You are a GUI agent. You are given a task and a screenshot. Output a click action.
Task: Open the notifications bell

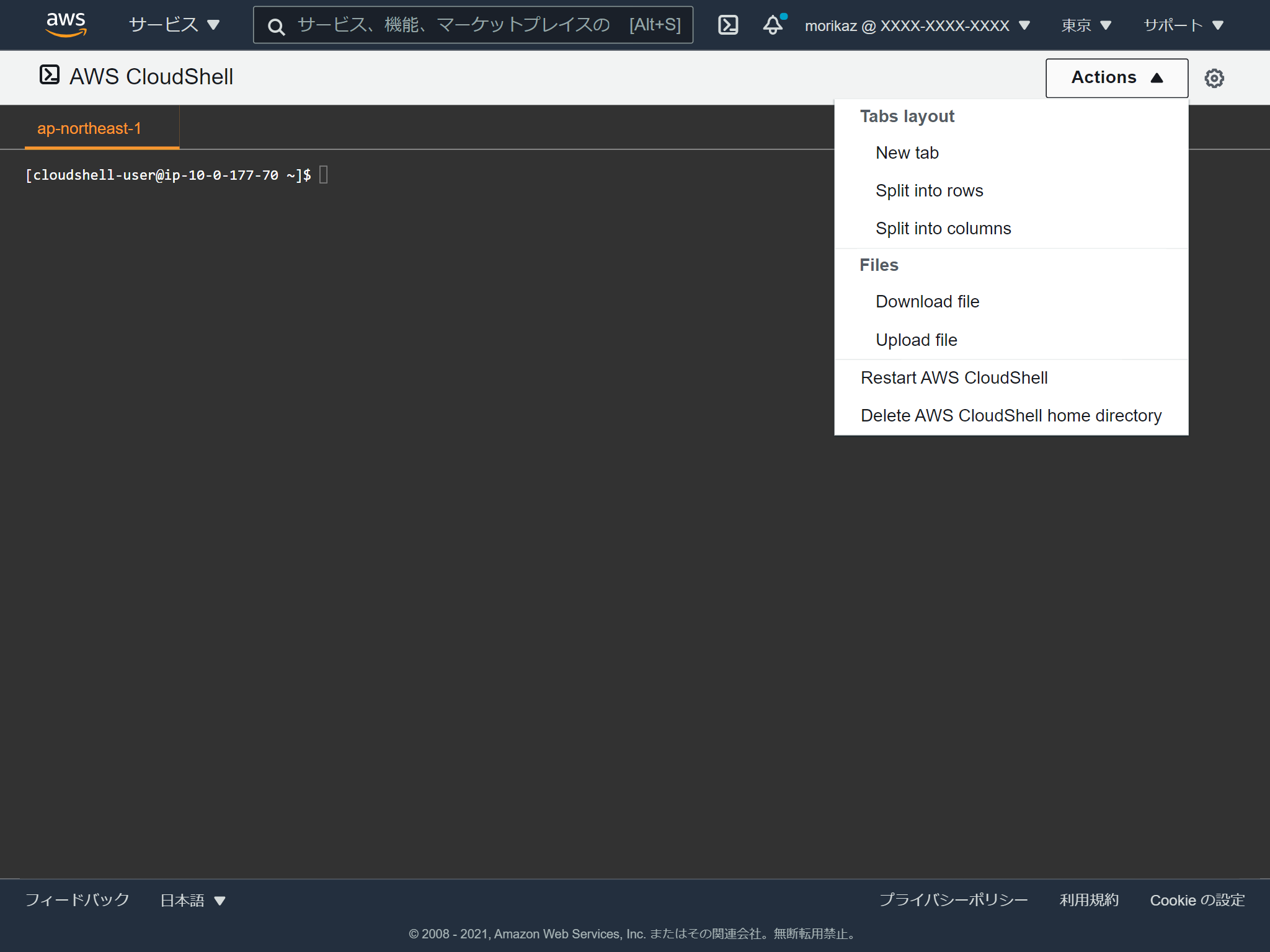(x=773, y=25)
